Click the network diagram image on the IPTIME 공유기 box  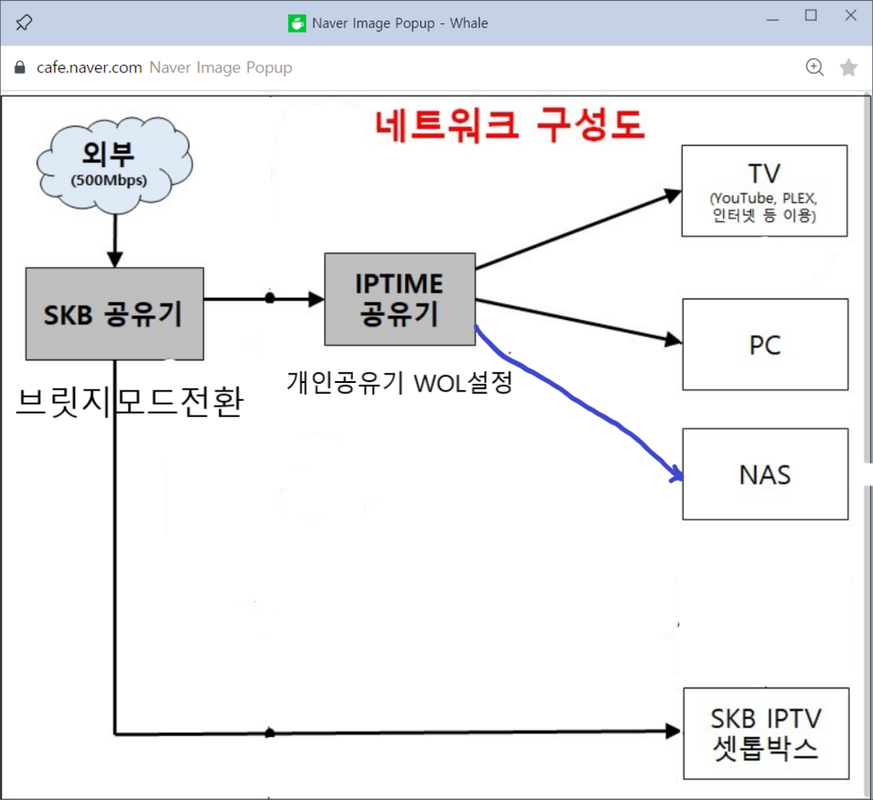pos(400,299)
